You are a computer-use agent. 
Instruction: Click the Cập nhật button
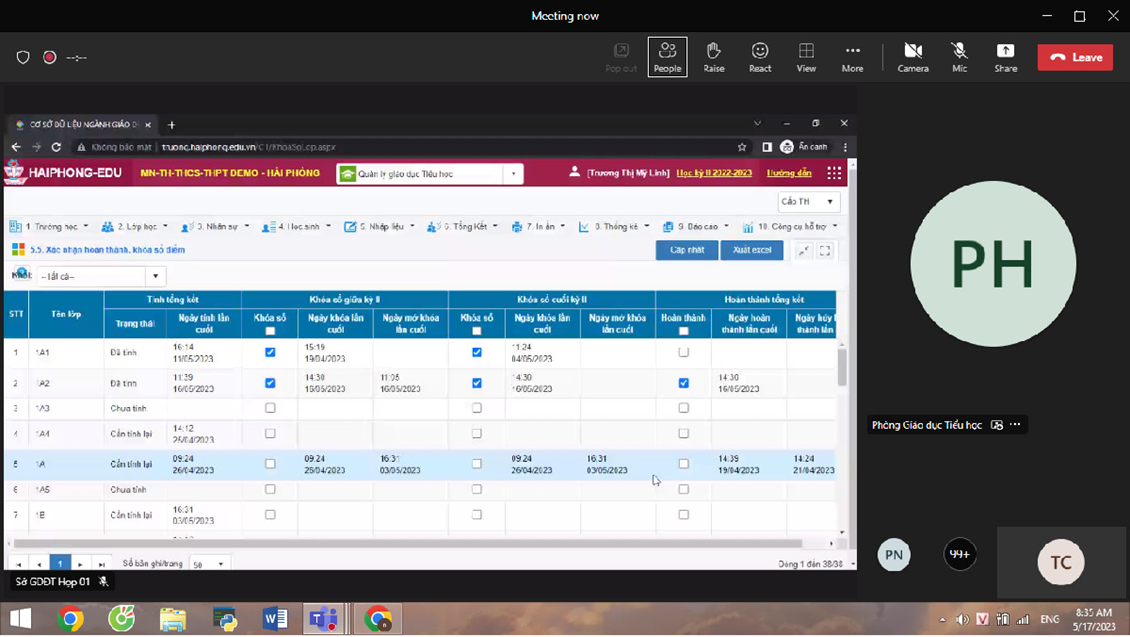coord(686,250)
